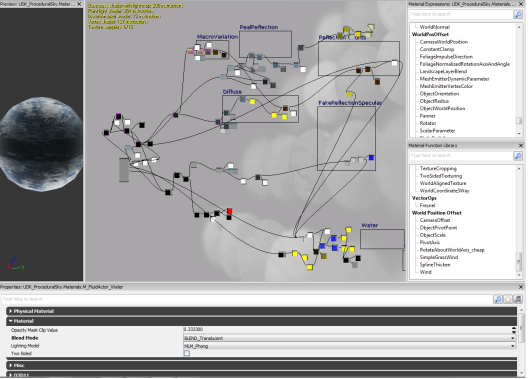Select the MacroVariation comment label
Image resolution: width=529 pixels, height=379 pixels.
217,37
